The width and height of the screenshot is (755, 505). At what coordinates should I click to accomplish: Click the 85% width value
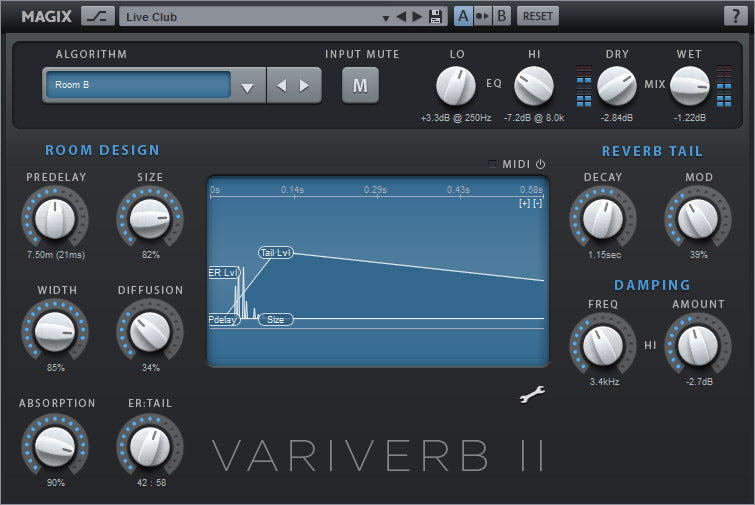click(56, 368)
